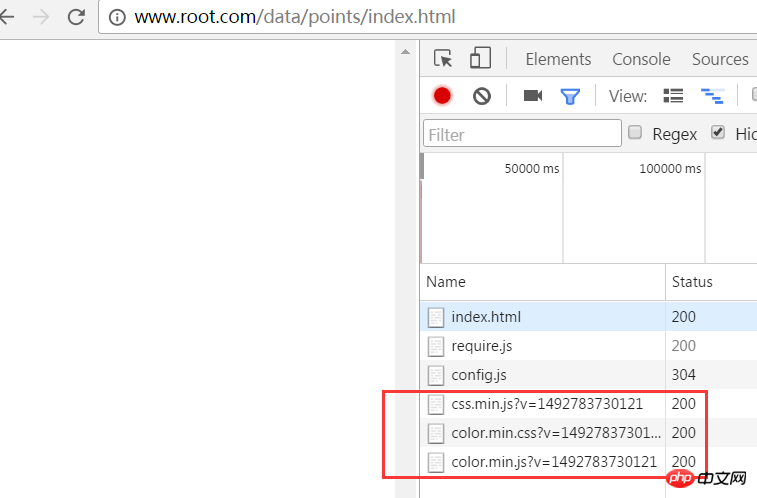Image resolution: width=757 pixels, height=498 pixels.
Task: Activate the inspect element picker icon
Action: (x=443, y=58)
